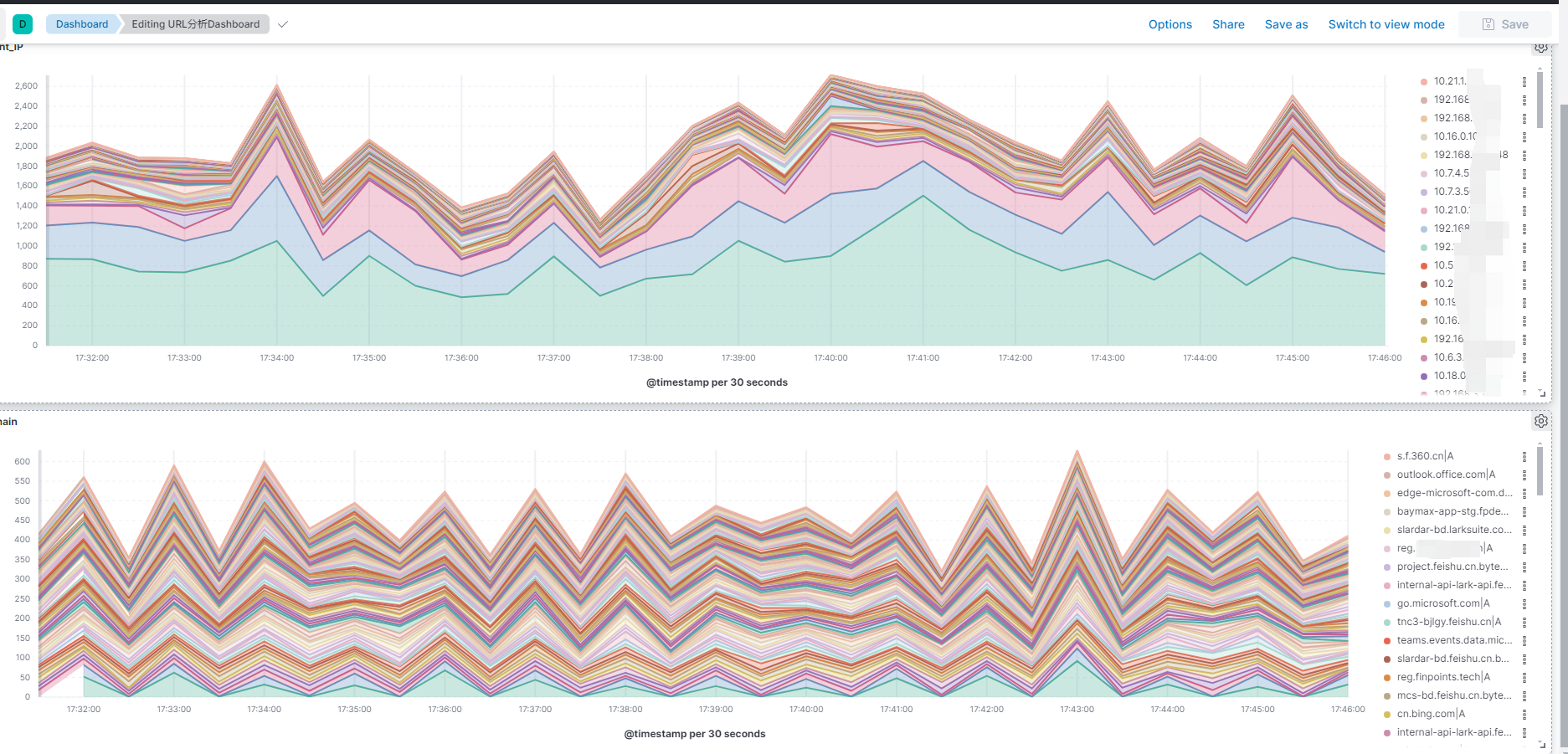Open three-dot menu for project.feishu.cn.byte entry

(x=1524, y=567)
